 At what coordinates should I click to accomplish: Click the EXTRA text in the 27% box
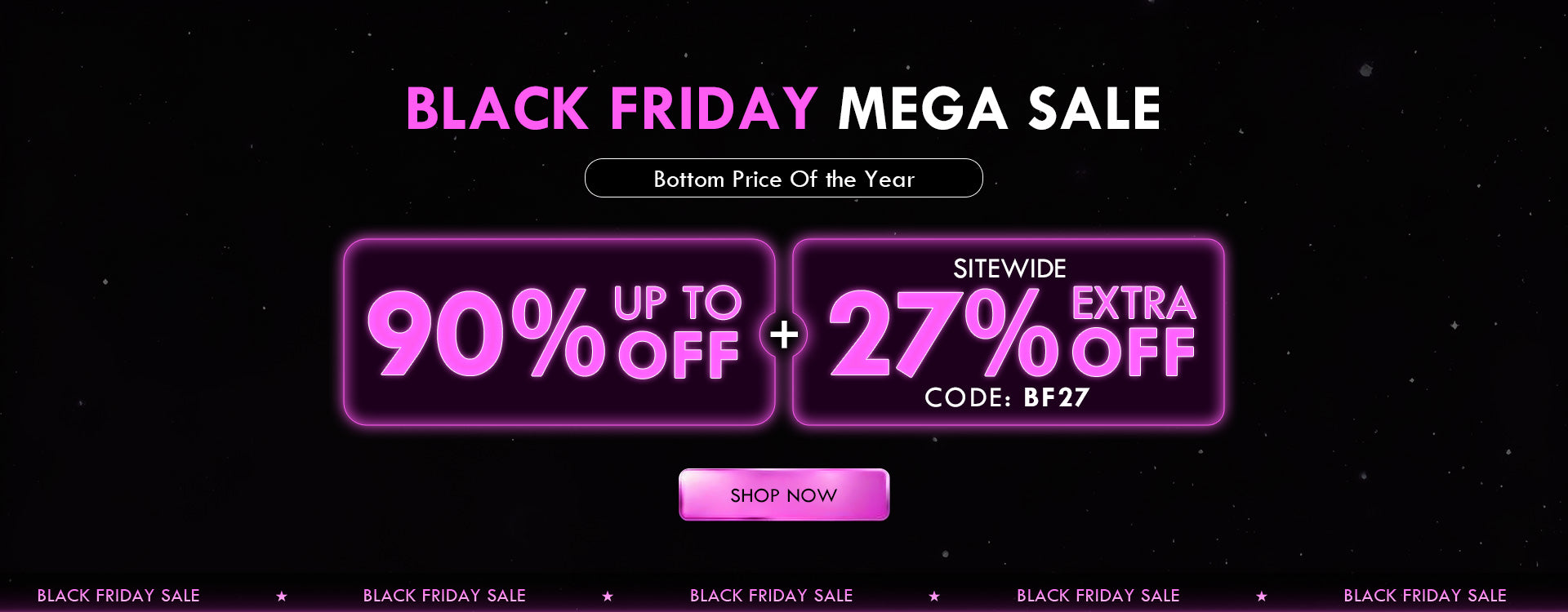pos(1134,304)
